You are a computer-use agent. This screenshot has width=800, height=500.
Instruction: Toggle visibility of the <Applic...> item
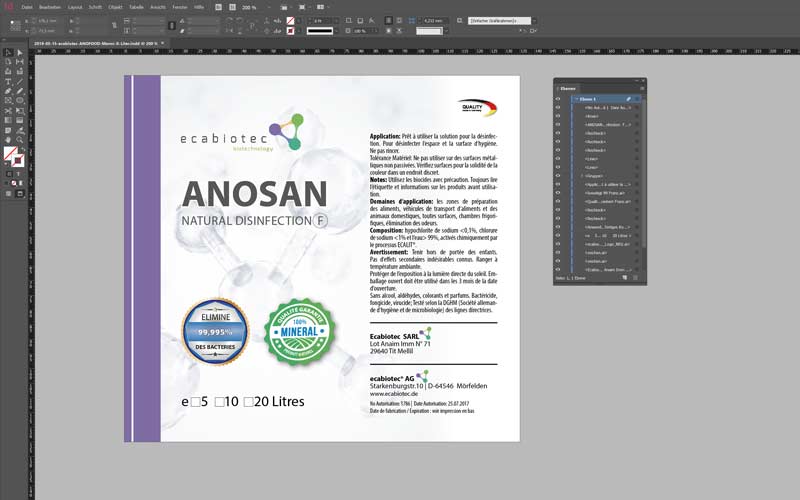pos(558,184)
